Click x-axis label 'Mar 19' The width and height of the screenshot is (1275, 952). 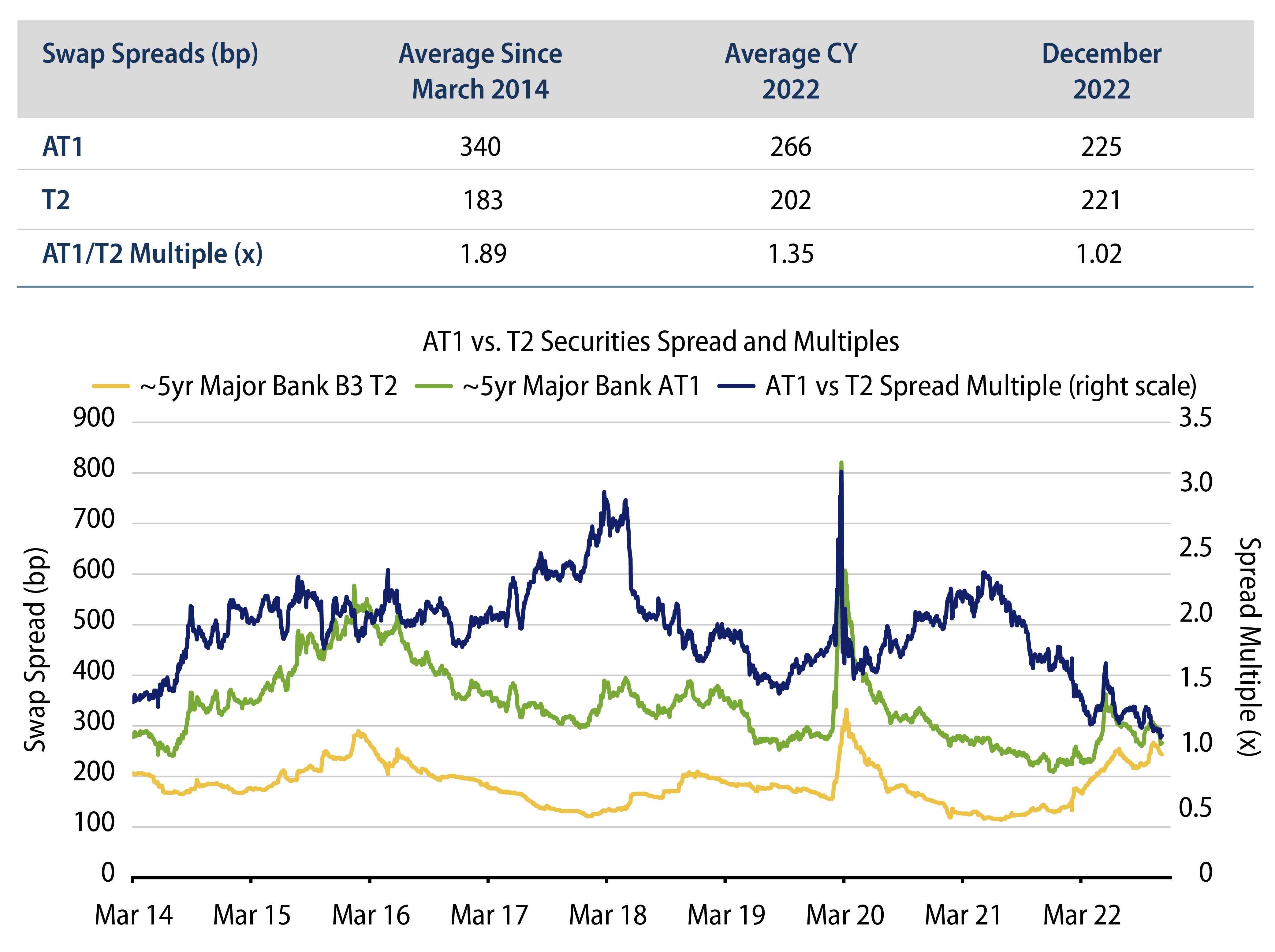pos(726,915)
